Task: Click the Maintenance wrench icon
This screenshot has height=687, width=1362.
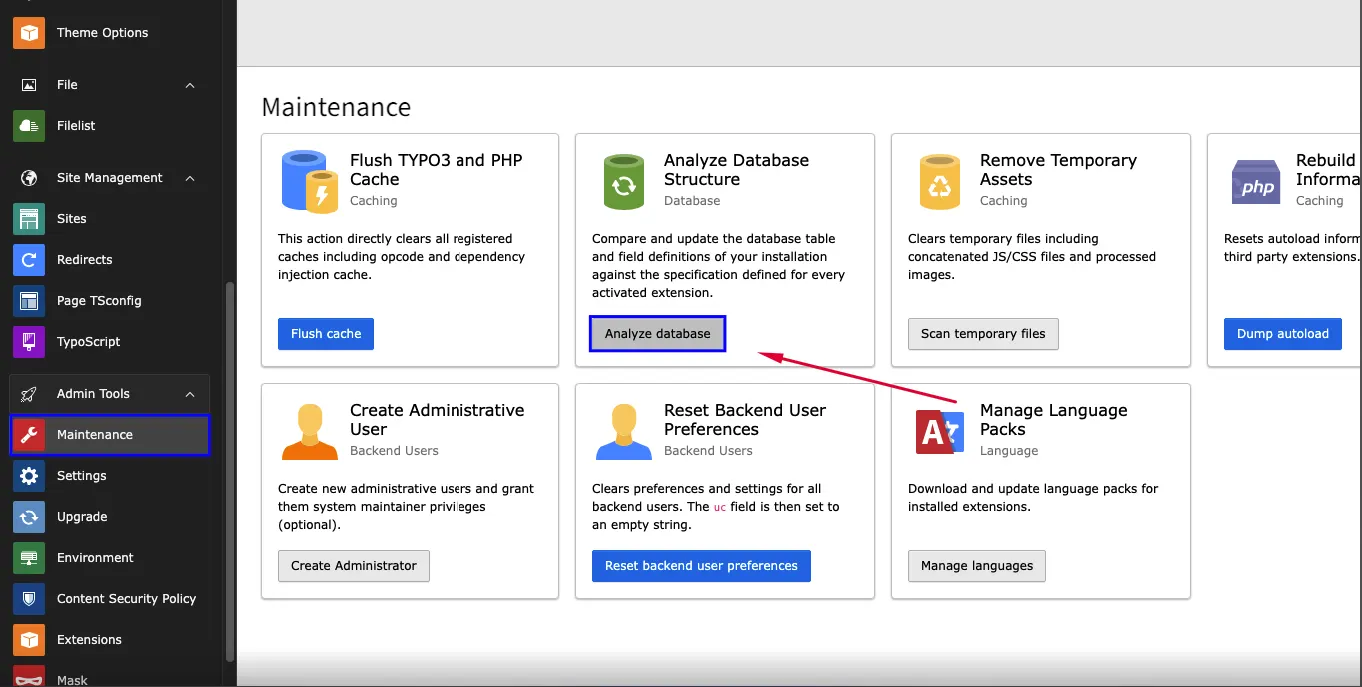Action: [x=29, y=435]
